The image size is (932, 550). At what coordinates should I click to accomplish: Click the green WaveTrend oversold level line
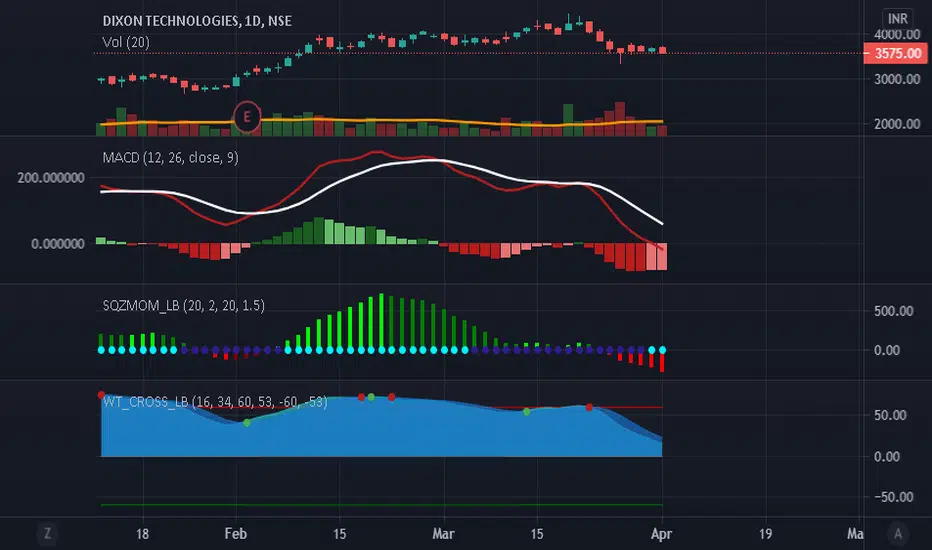382,505
